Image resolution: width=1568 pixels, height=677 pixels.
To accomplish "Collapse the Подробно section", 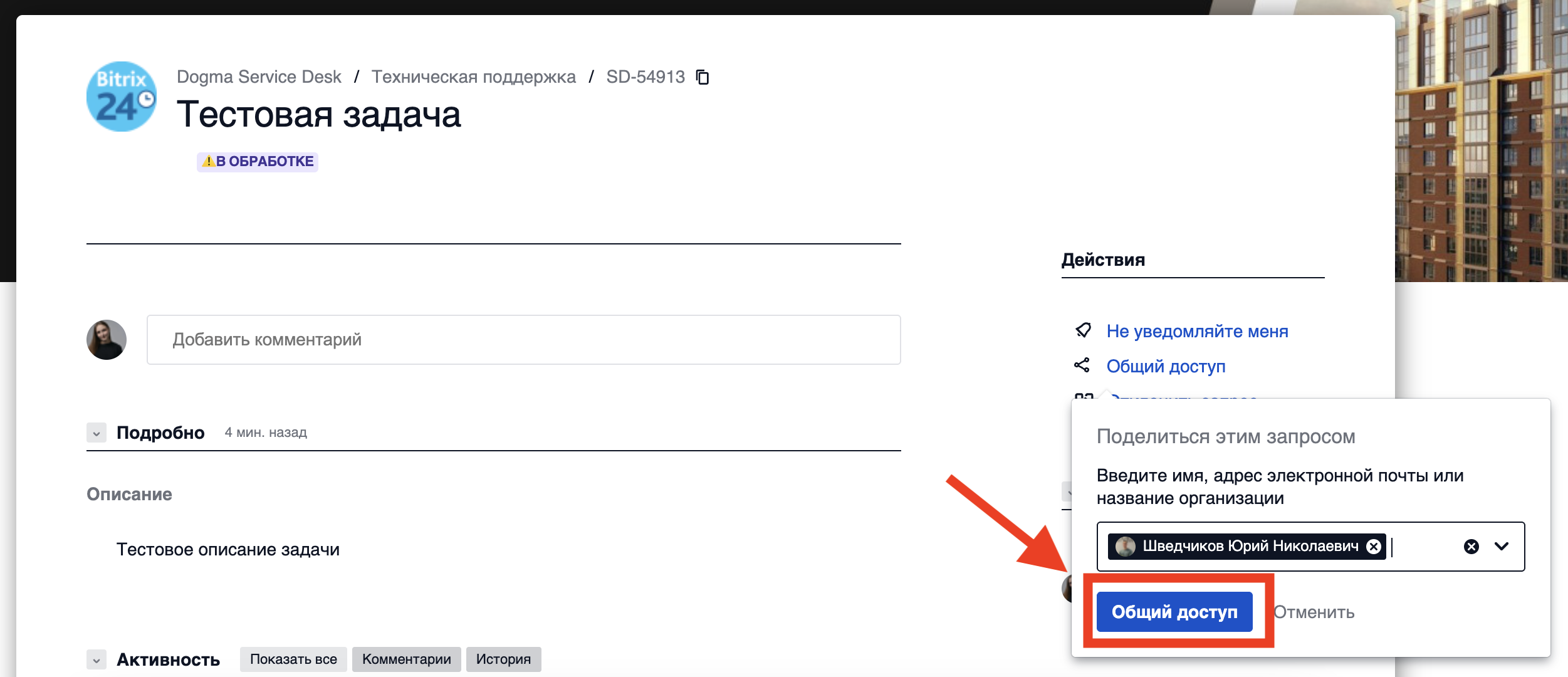I will [x=97, y=433].
